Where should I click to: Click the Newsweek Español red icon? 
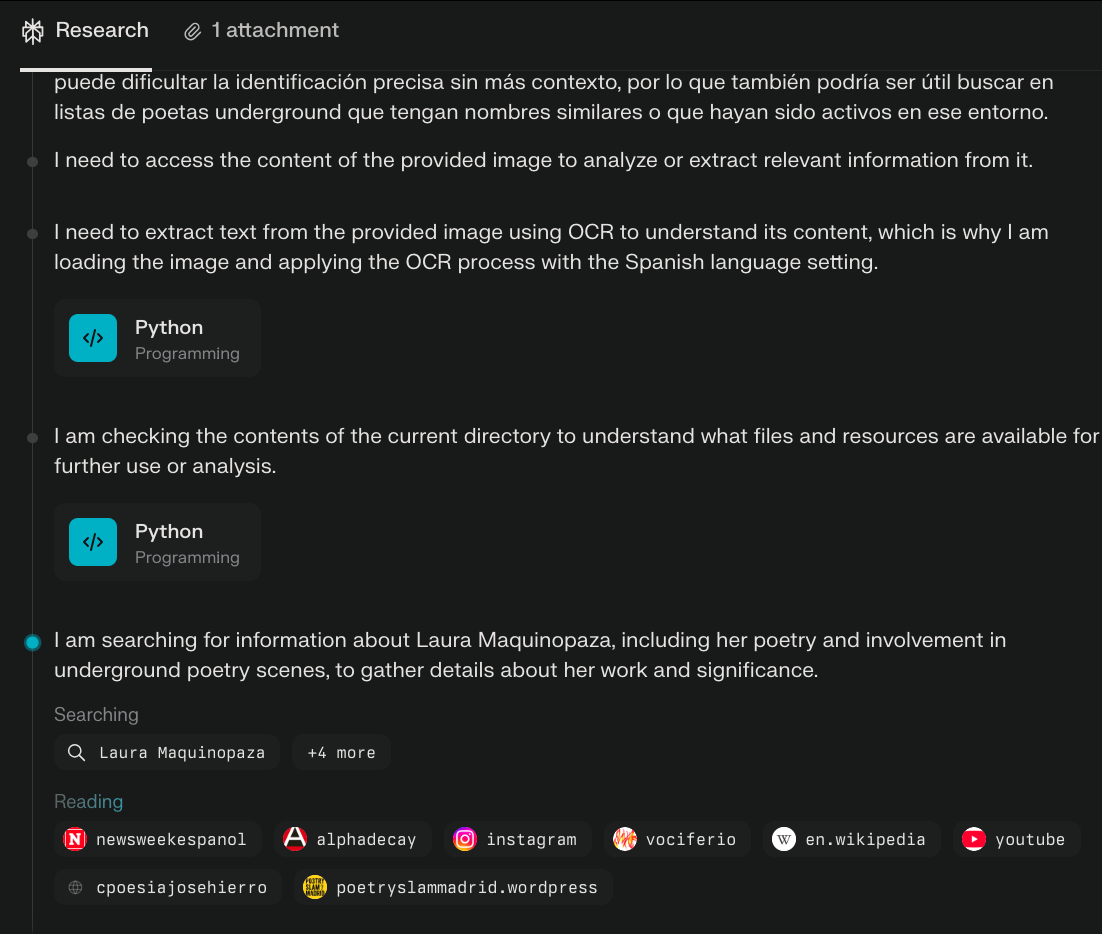click(x=75, y=839)
